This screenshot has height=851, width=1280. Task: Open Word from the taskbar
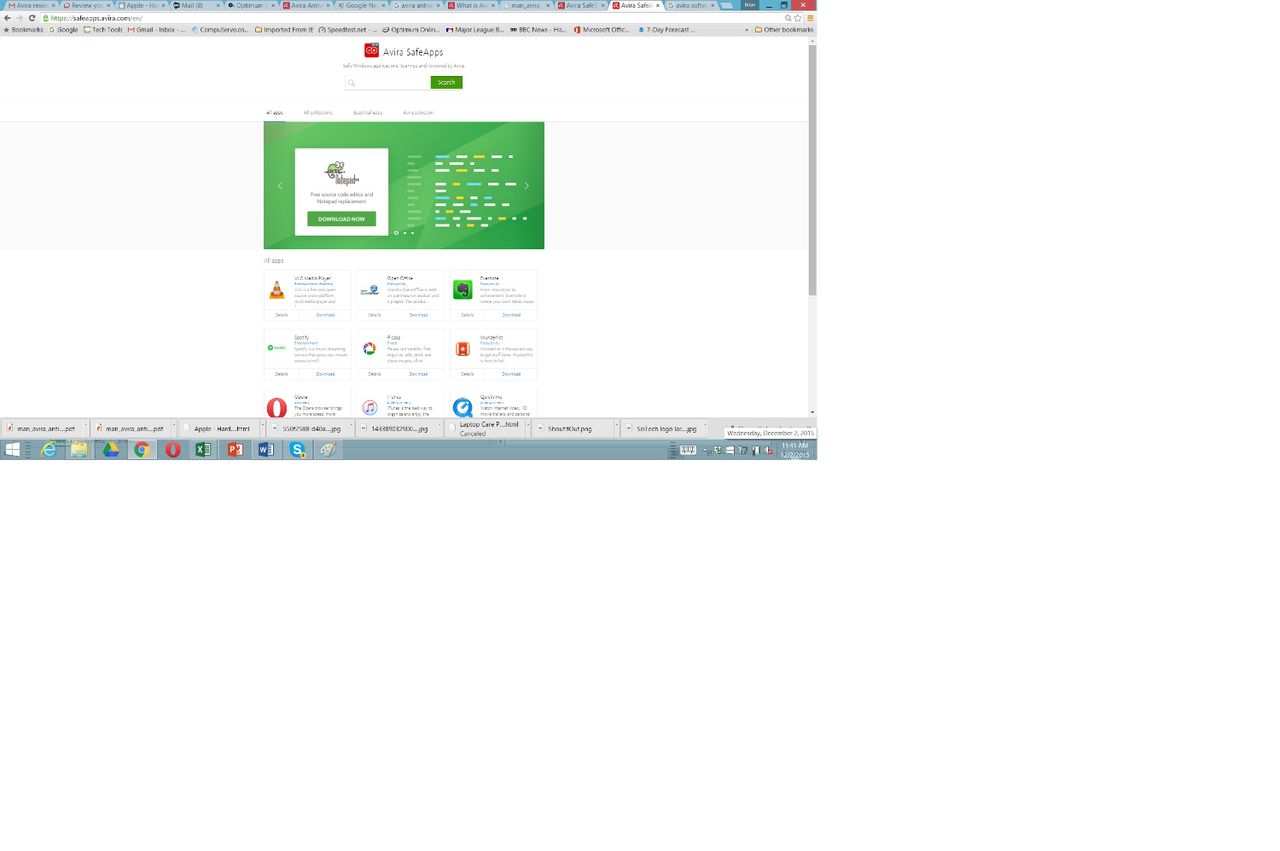click(x=266, y=450)
